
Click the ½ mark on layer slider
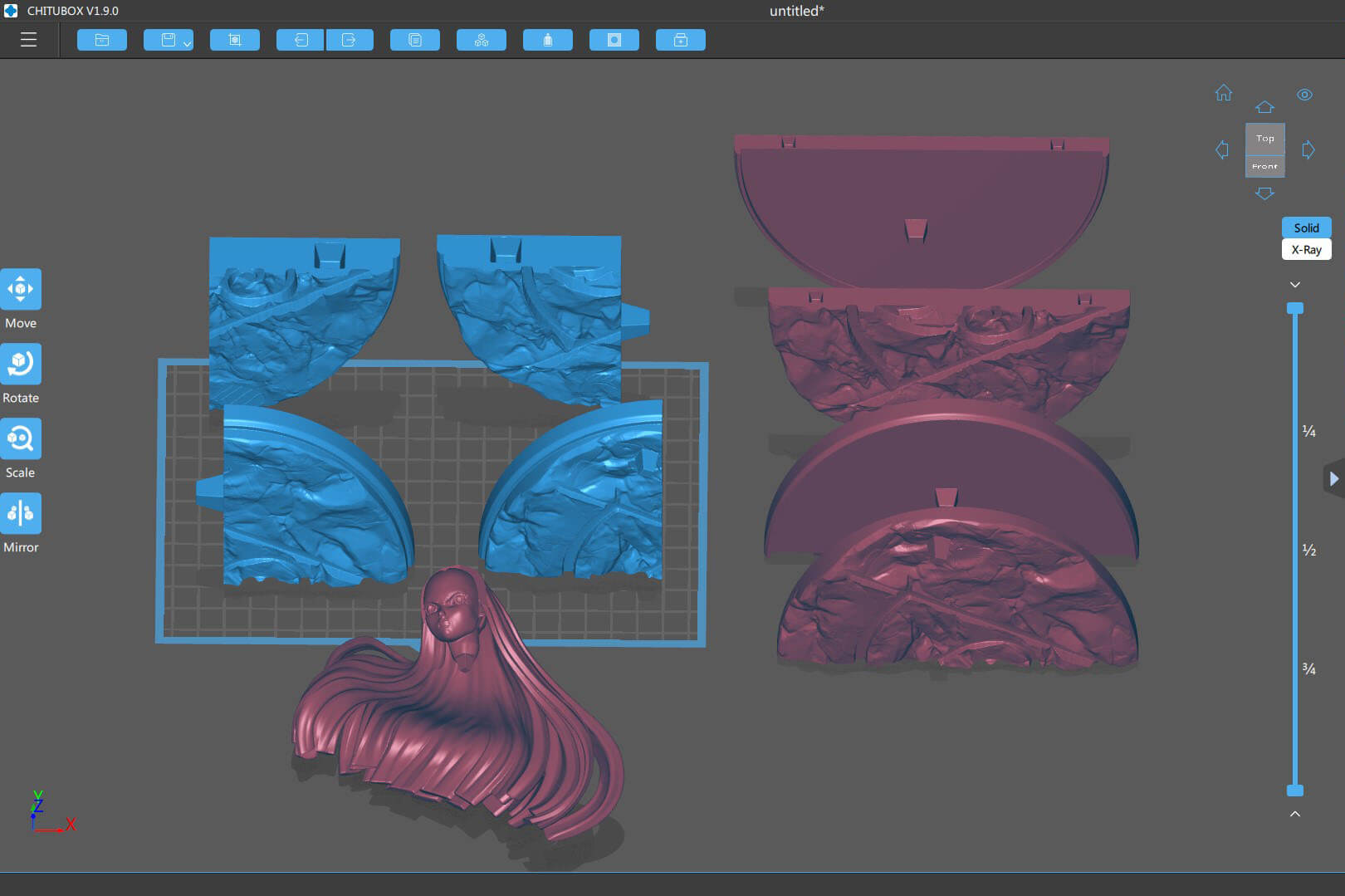[x=1308, y=550]
